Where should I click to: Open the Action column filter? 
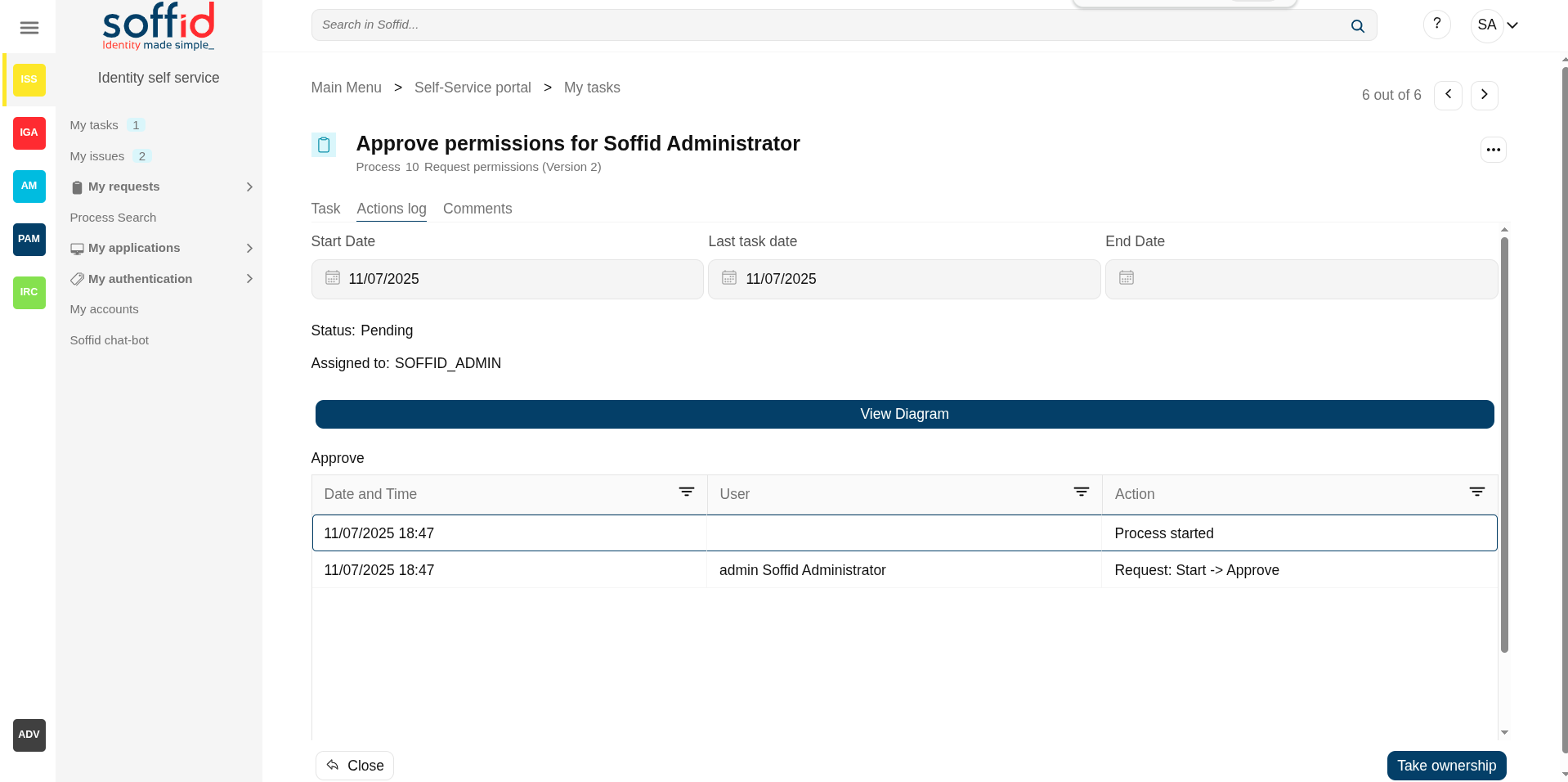pos(1476,492)
